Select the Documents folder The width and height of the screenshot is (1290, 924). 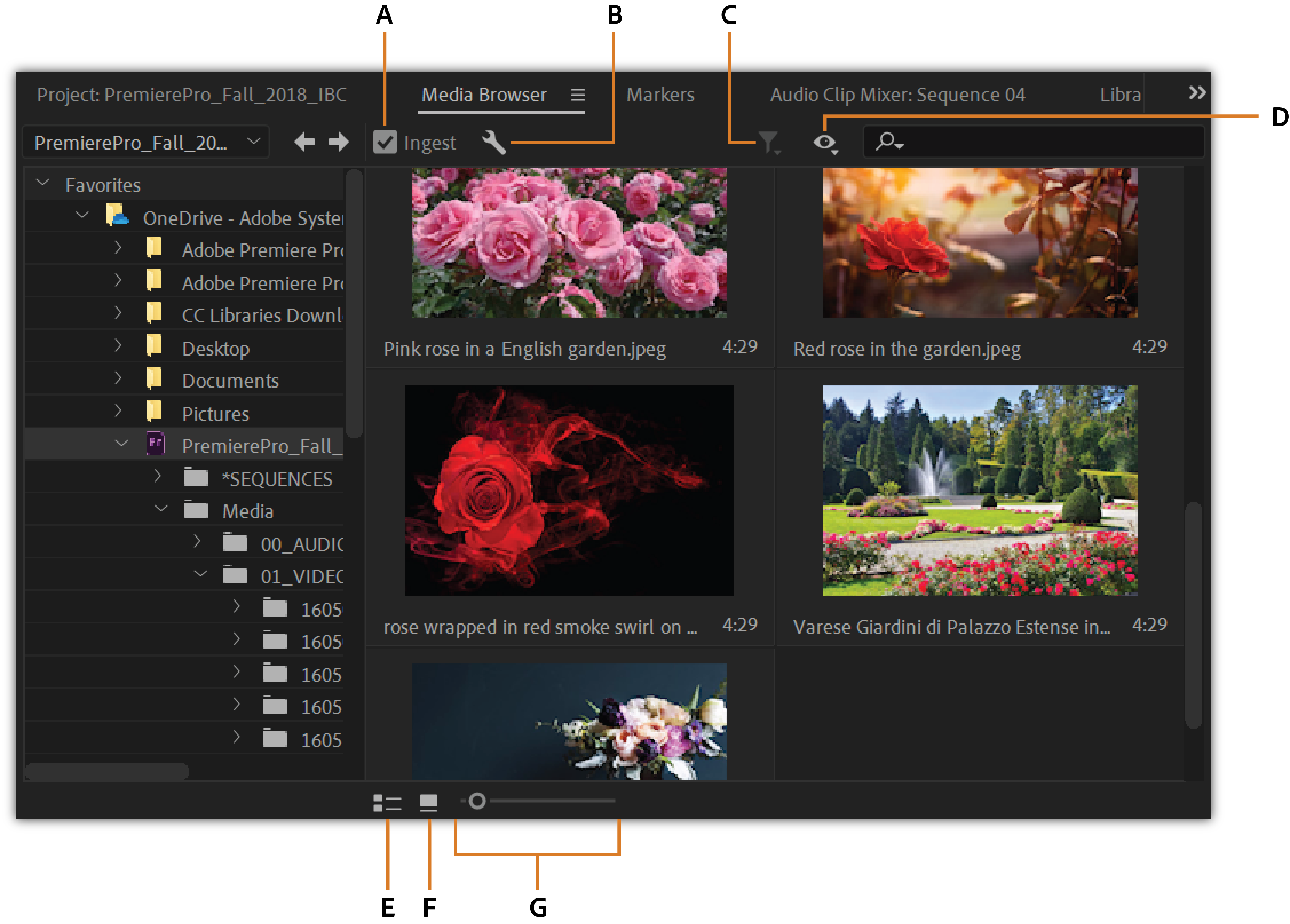point(230,381)
